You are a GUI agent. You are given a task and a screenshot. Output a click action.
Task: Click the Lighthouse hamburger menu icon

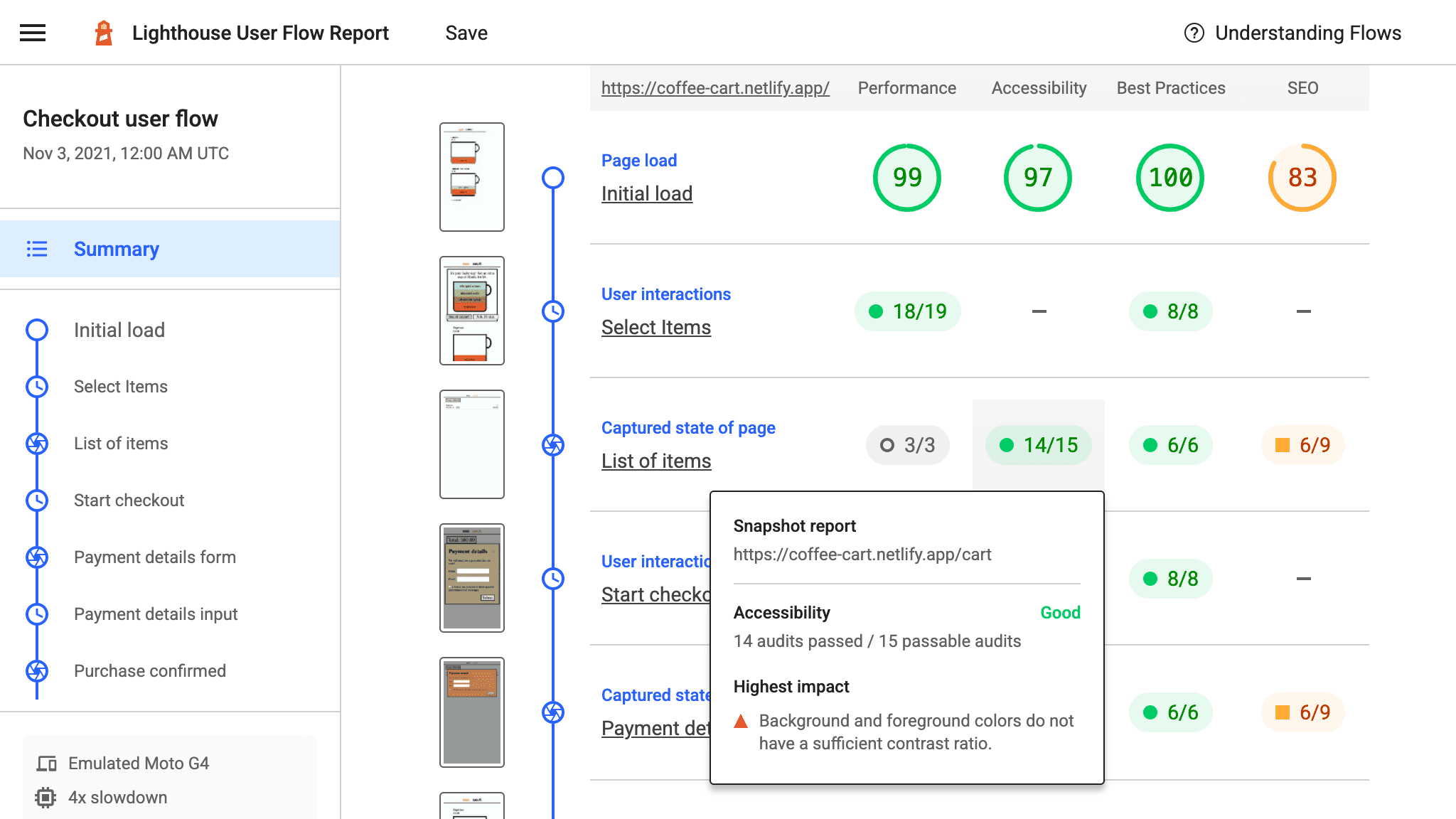[x=32, y=32]
